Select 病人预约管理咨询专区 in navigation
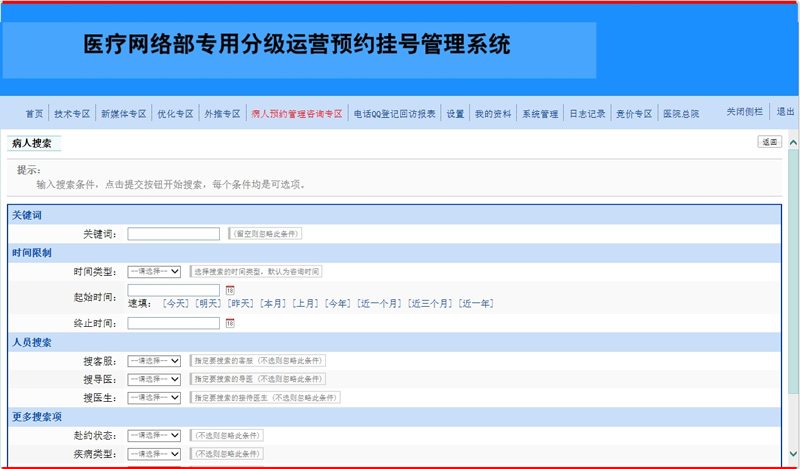This screenshot has height=469, width=800. (297, 114)
